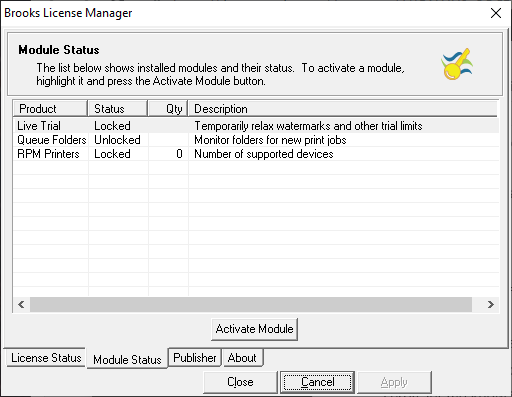Viewport: 512px width, 397px height.
Task: Click the Activate Module button
Action: pos(254,329)
